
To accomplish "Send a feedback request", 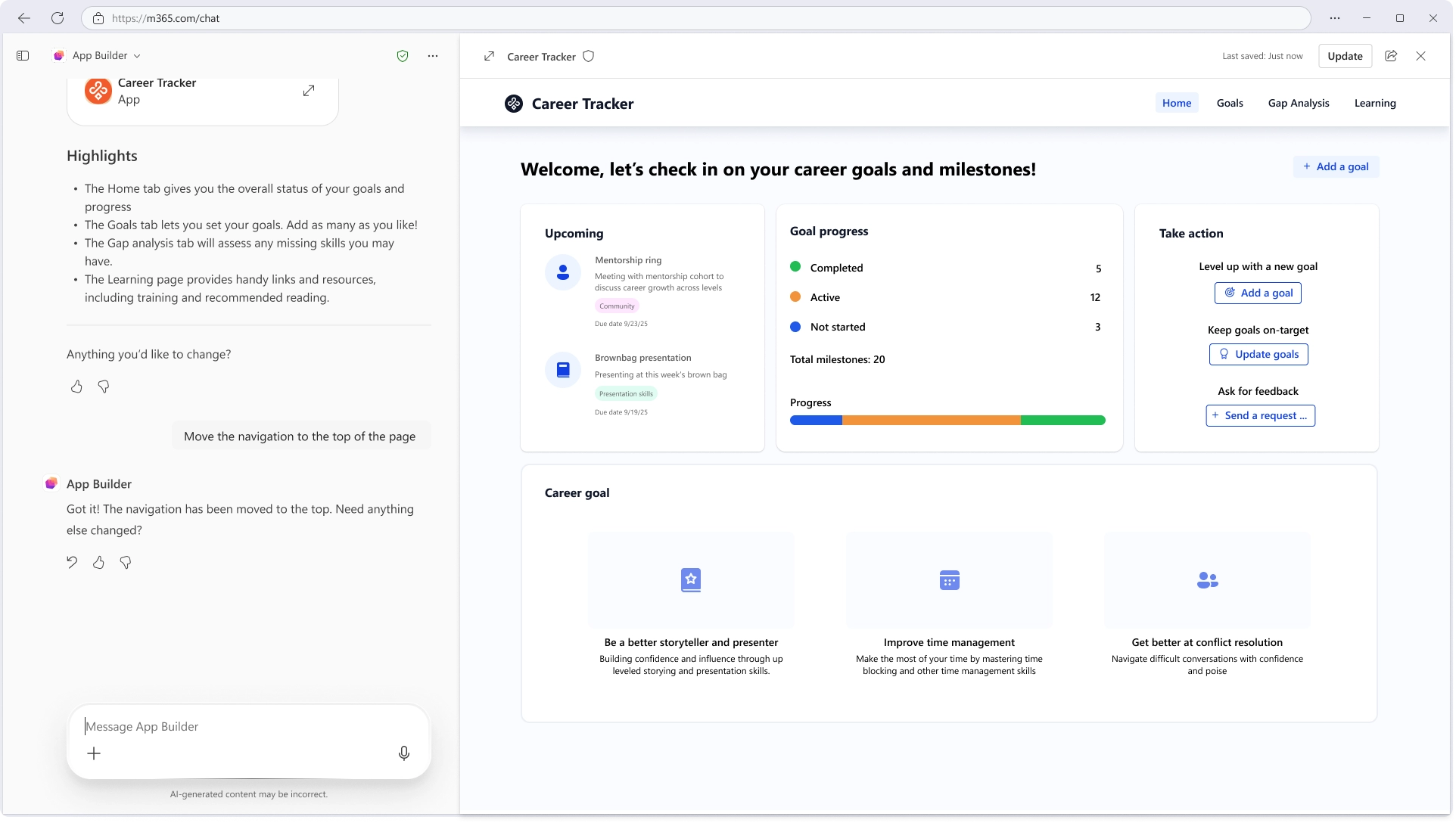I will click(1260, 415).
